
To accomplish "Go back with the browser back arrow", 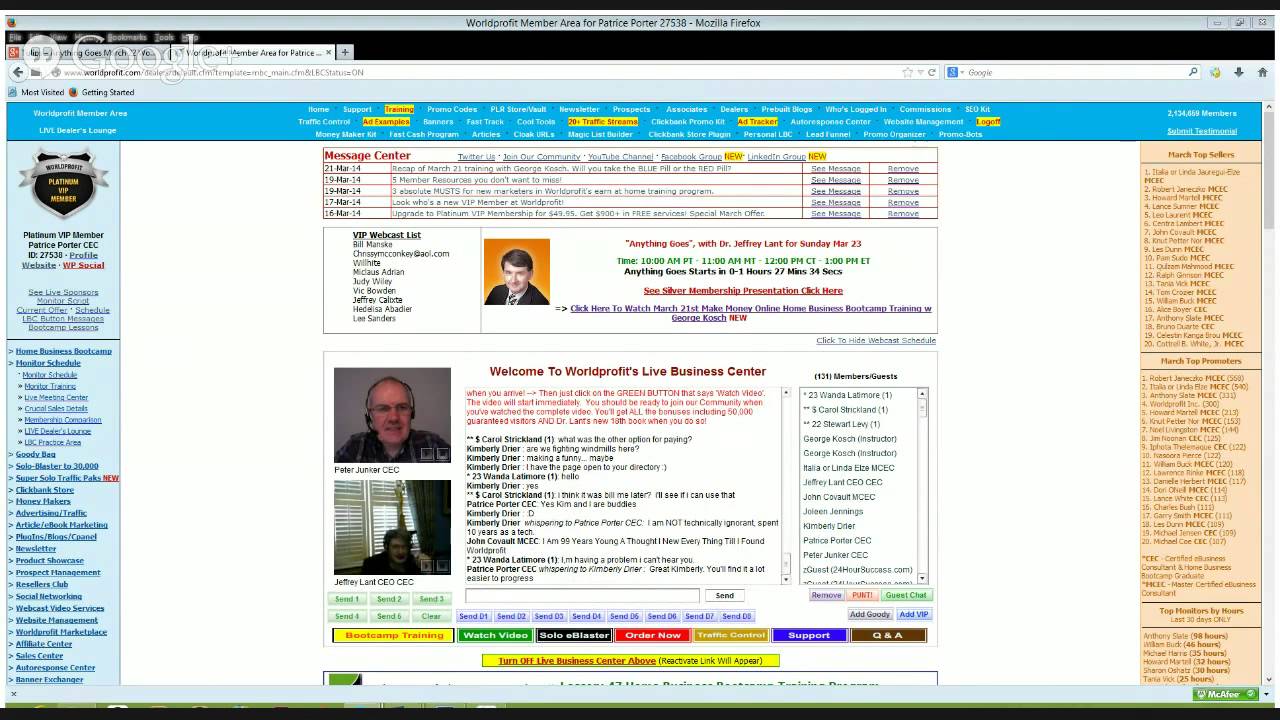I will point(17,72).
